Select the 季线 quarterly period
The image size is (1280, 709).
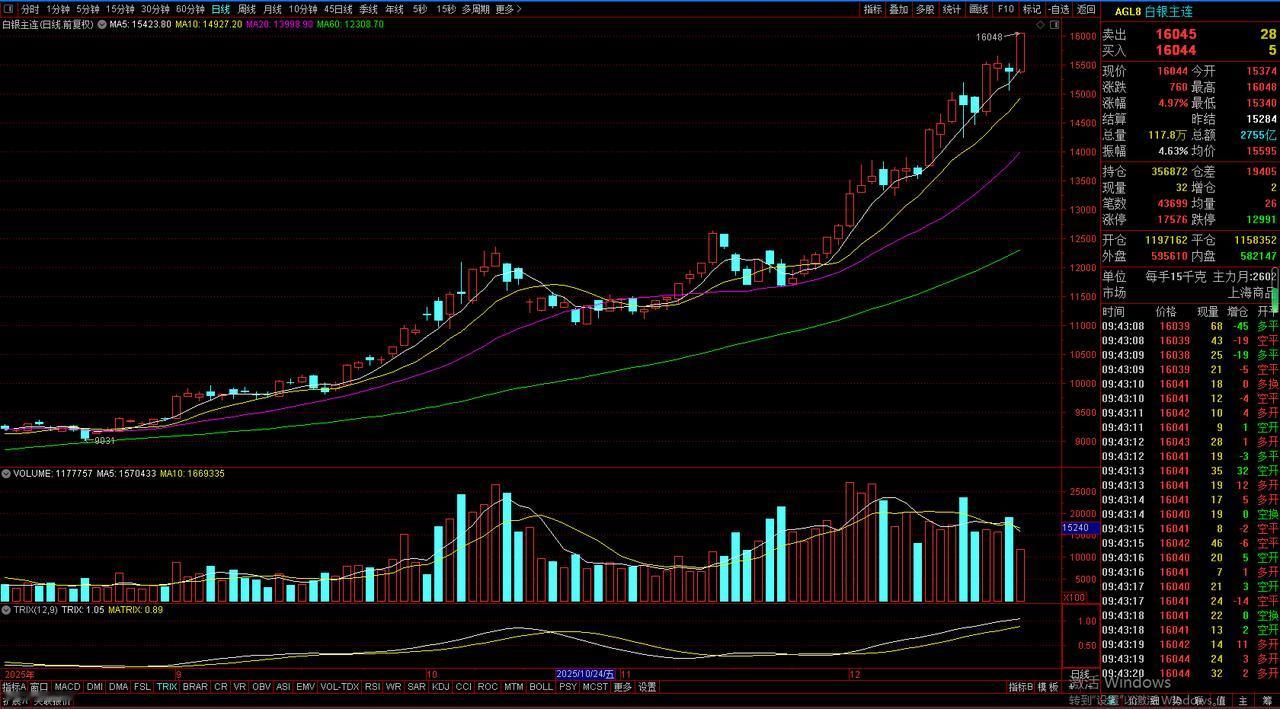click(368, 9)
